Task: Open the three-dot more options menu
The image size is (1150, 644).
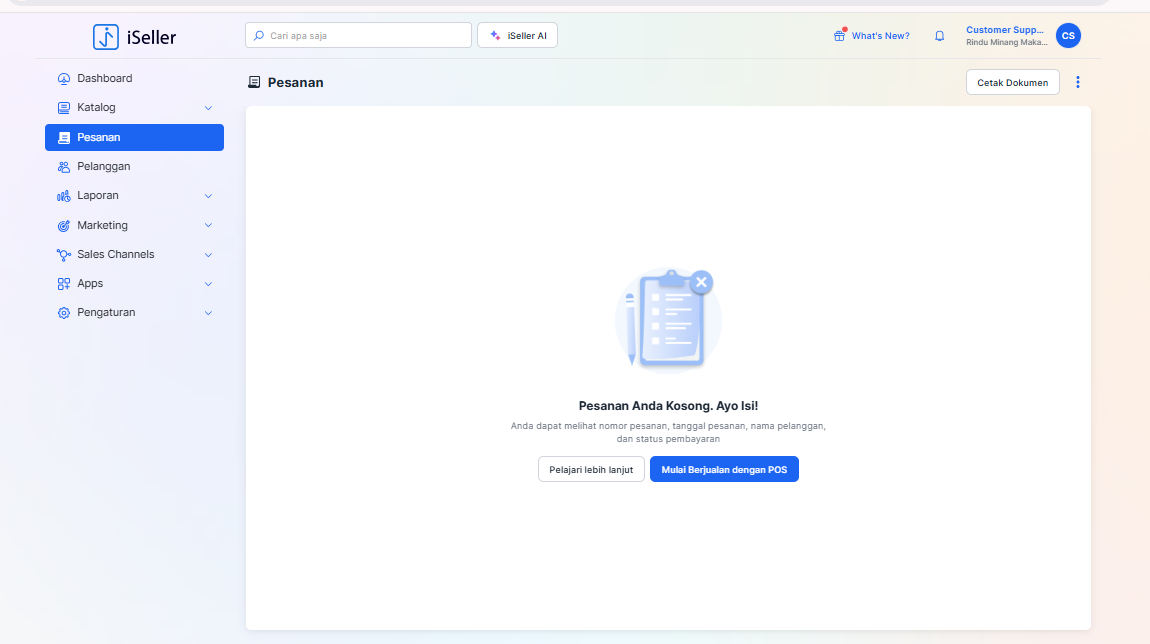Action: 1077,82
